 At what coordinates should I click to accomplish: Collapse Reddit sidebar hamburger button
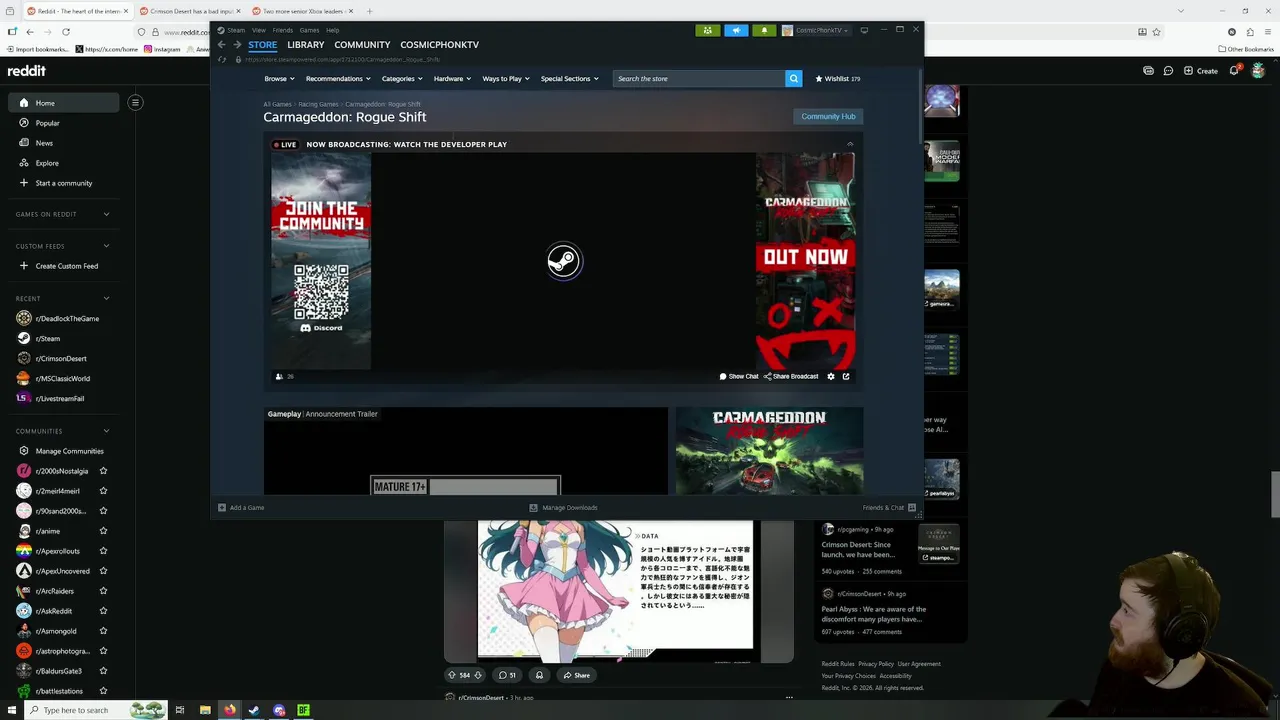coord(135,102)
